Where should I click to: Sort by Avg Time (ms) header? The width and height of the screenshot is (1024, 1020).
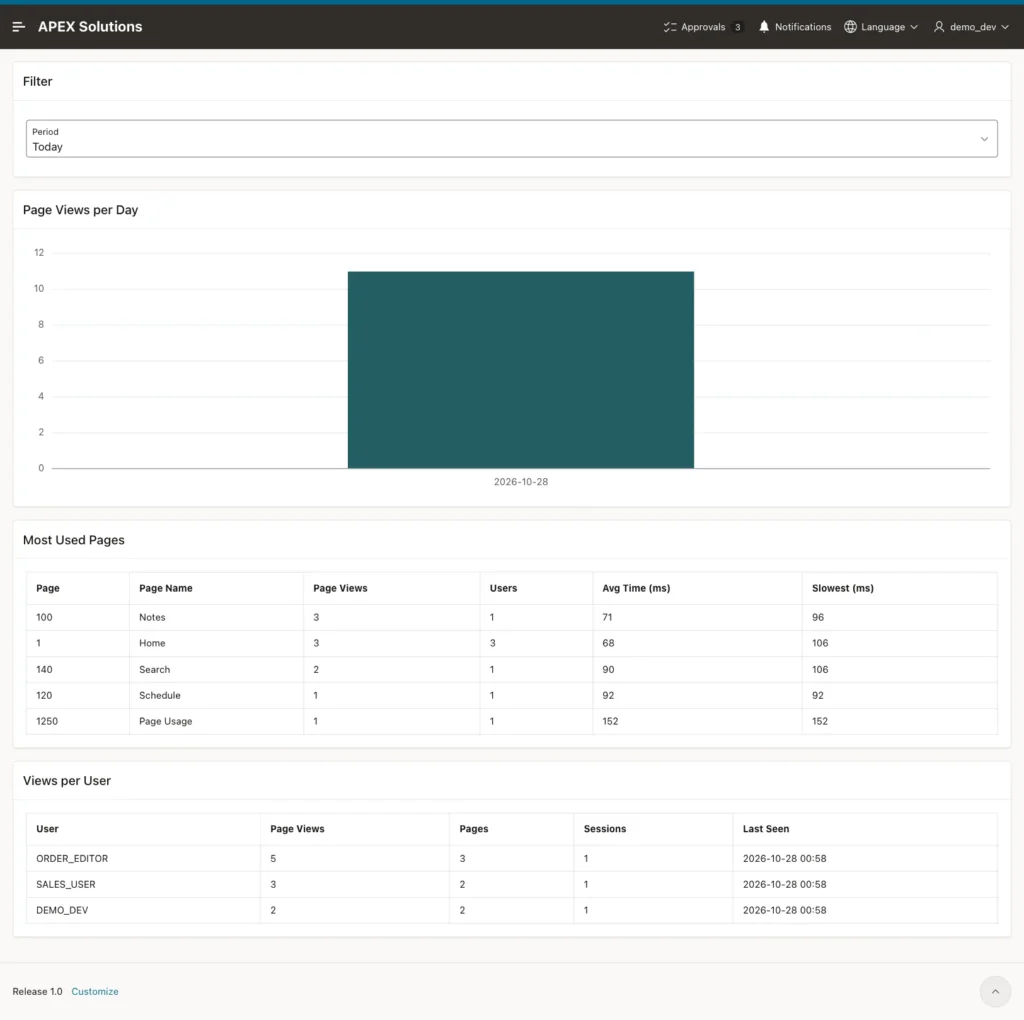pos(636,588)
